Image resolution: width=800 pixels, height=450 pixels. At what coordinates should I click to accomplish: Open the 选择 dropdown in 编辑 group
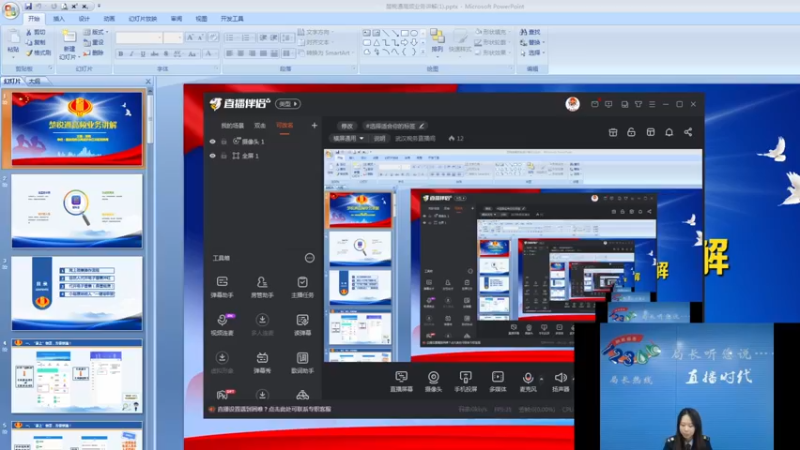[x=533, y=53]
